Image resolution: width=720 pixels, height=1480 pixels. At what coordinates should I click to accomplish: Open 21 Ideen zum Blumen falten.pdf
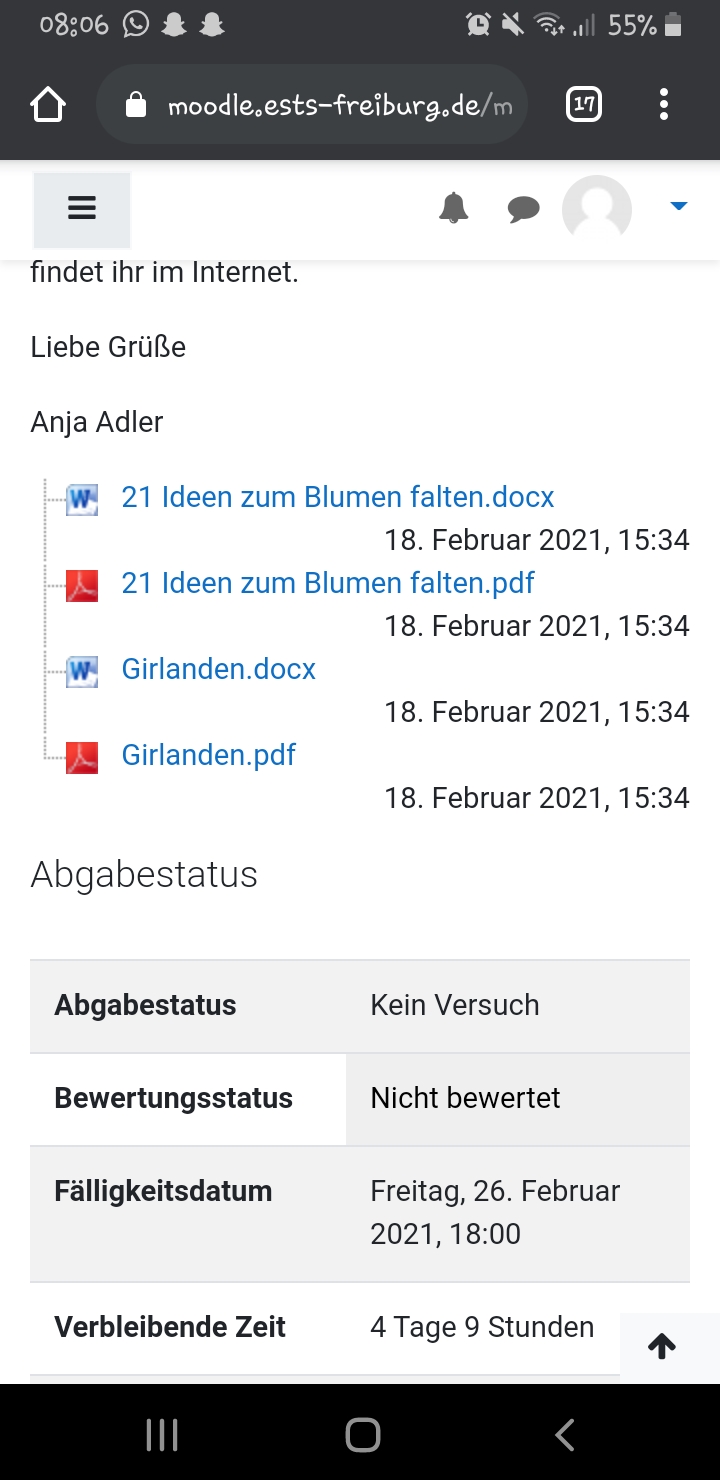pyautogui.click(x=328, y=583)
